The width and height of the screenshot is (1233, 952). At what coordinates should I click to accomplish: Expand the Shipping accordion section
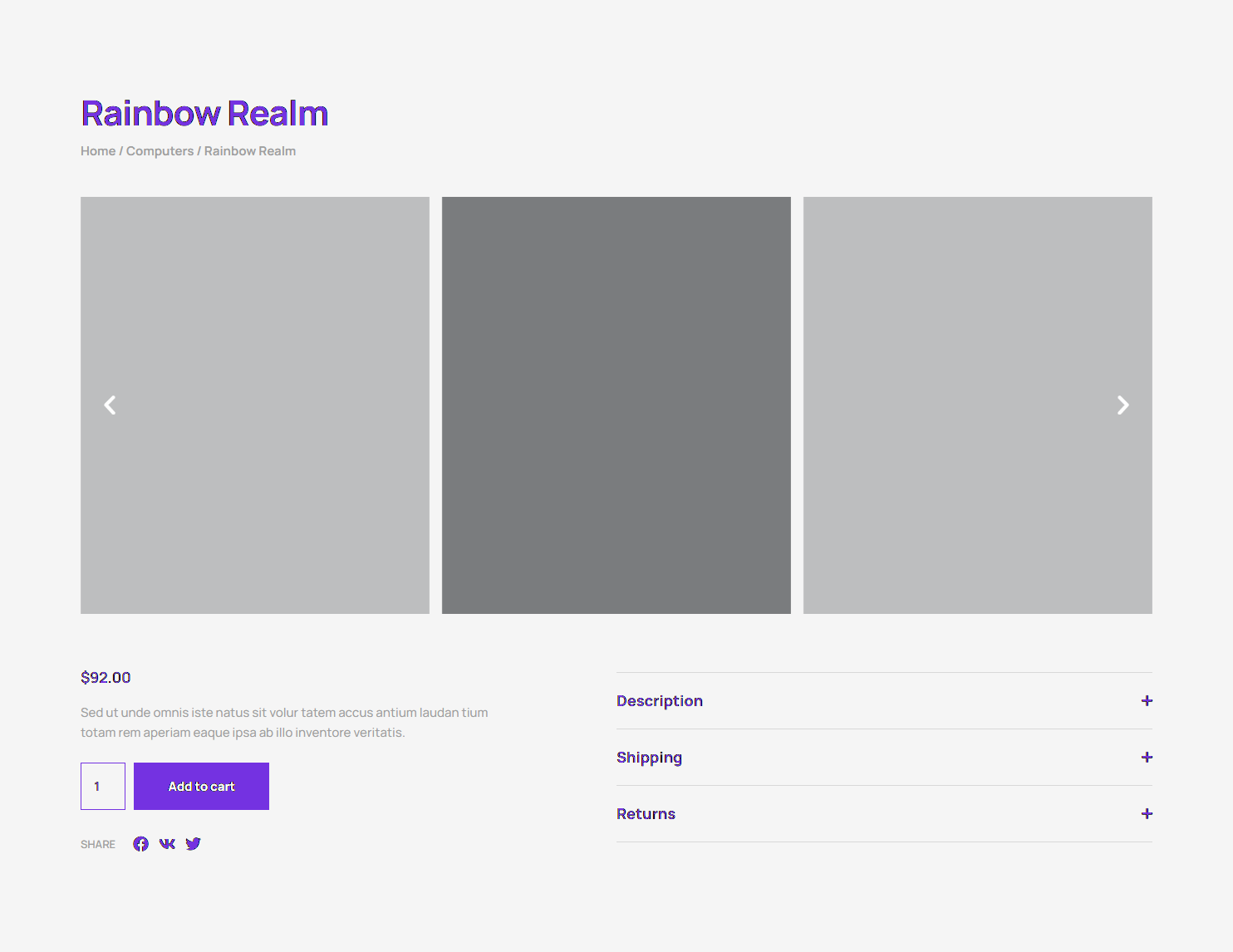click(649, 758)
